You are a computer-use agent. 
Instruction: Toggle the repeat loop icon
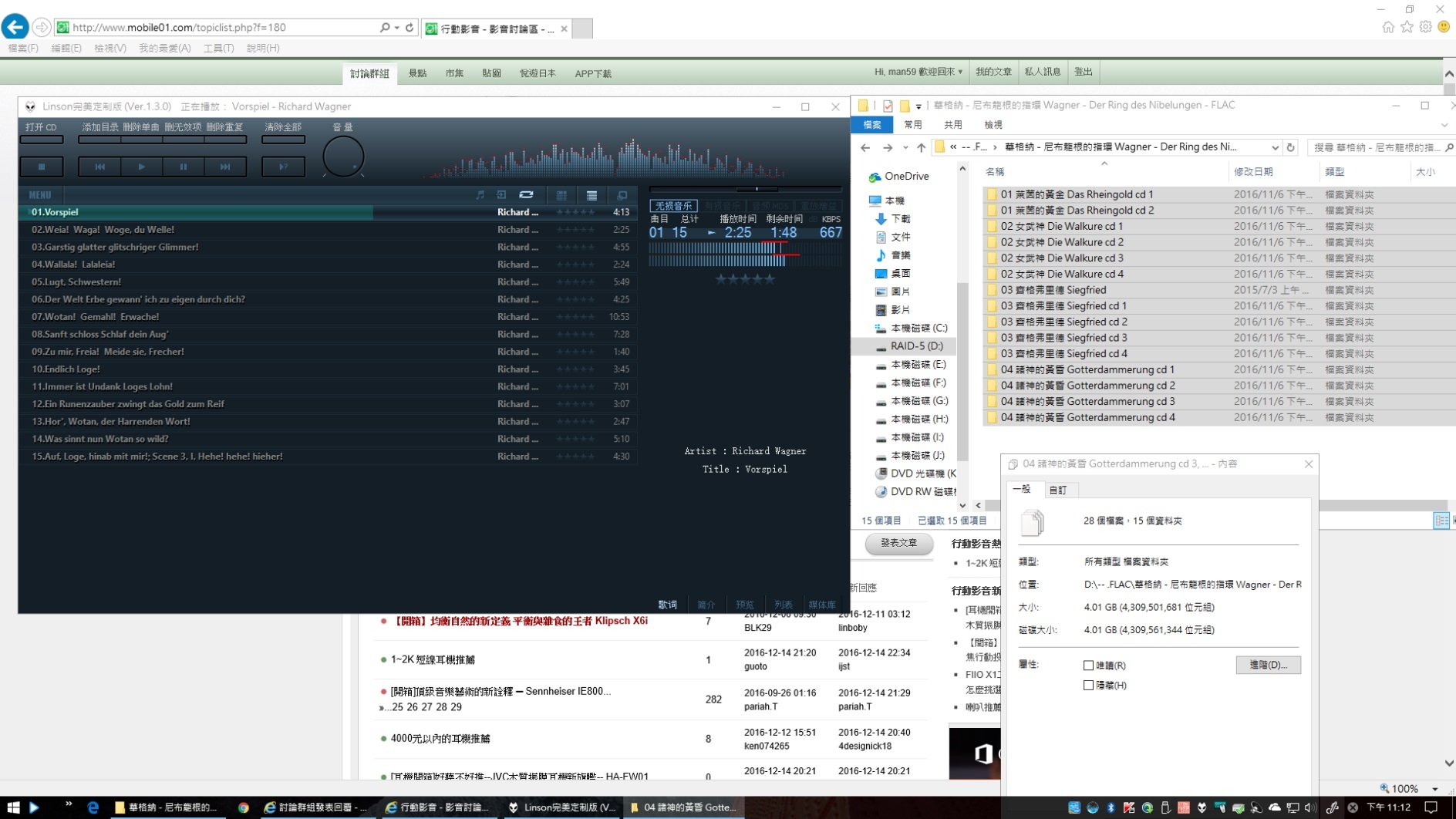(x=527, y=195)
